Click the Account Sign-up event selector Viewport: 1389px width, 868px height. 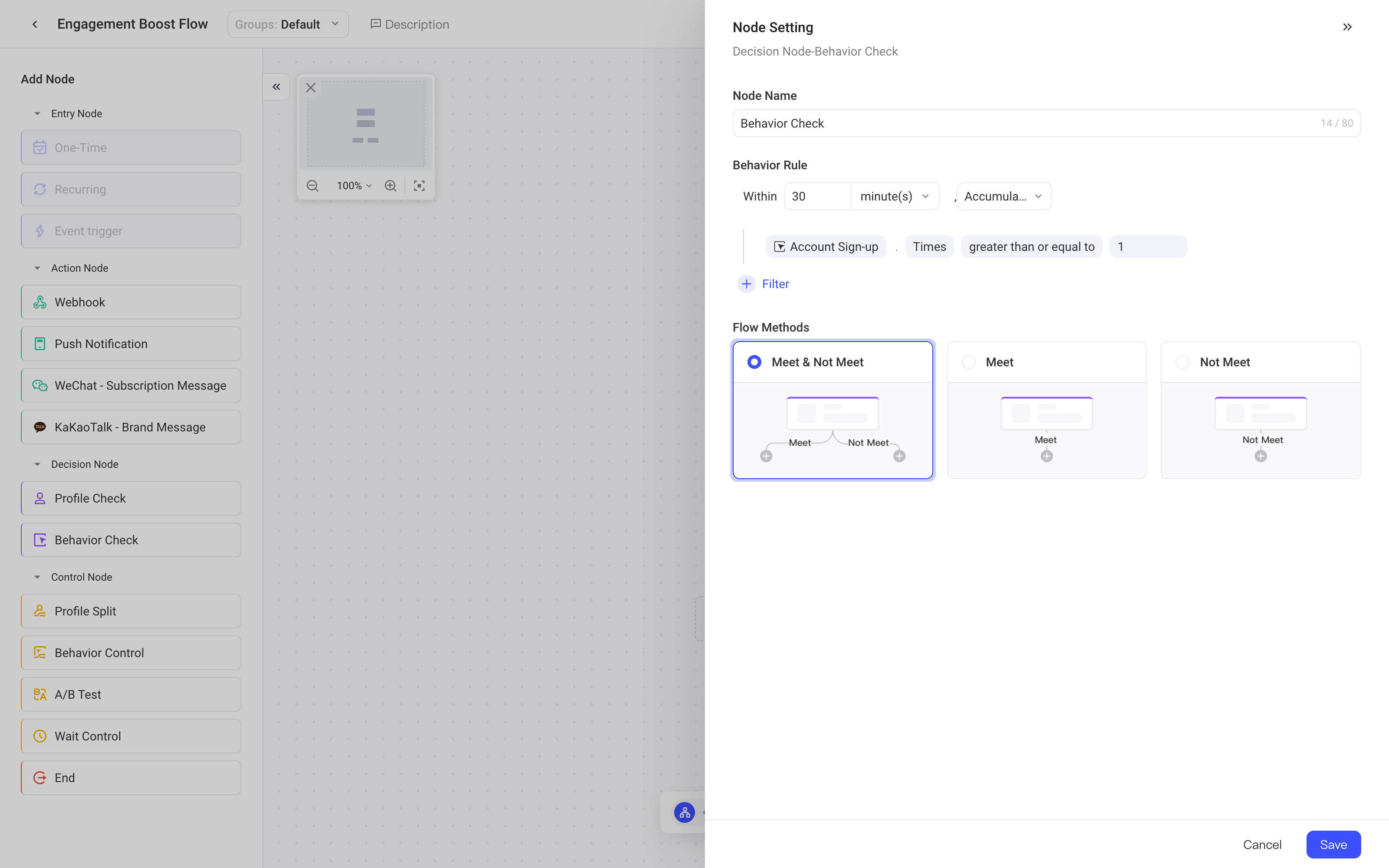825,246
